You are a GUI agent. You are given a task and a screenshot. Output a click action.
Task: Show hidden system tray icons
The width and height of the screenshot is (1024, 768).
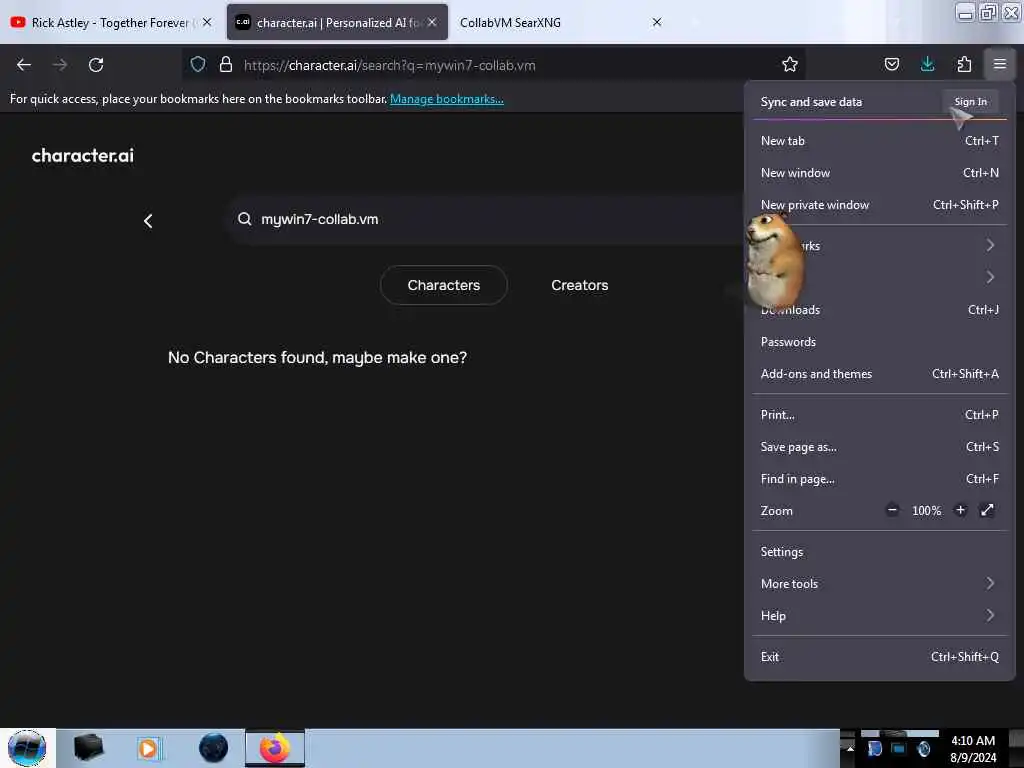[x=850, y=748]
